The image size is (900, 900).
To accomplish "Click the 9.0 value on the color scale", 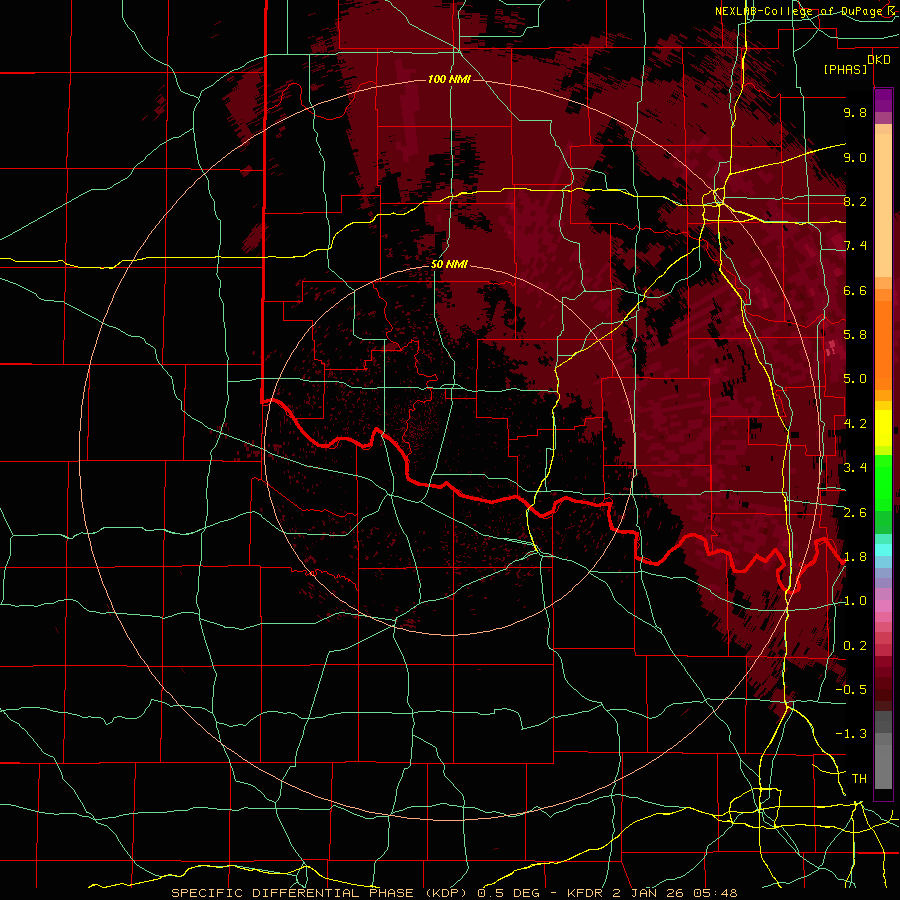I will click(x=855, y=157).
